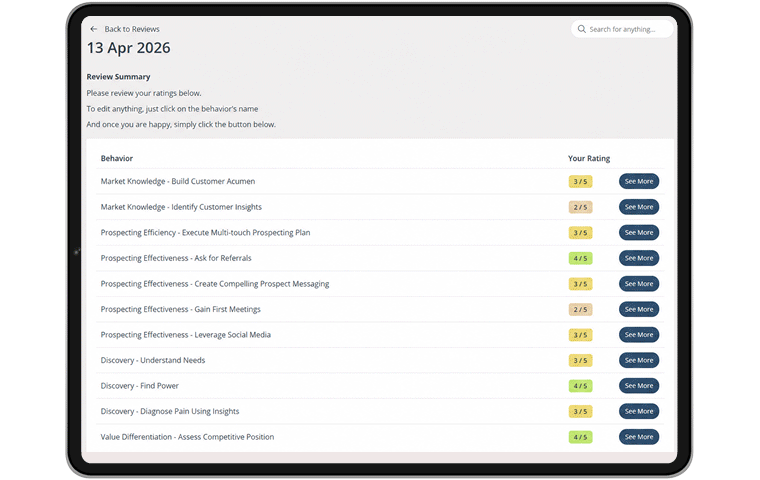See More for Identify Customer Insights
This screenshot has width=760, height=480.
639,207
